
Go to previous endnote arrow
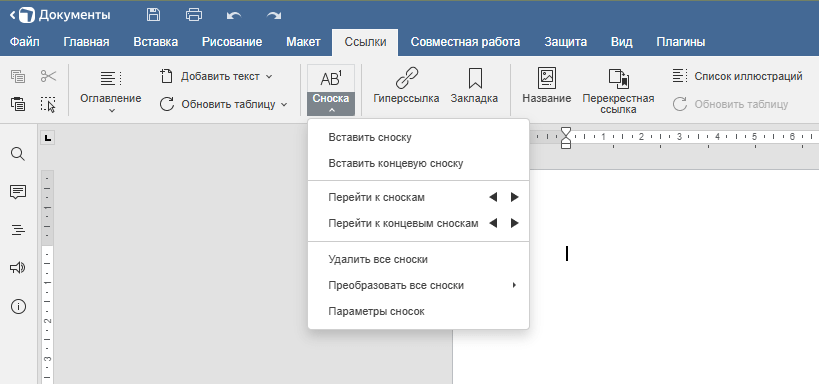[x=493, y=223]
